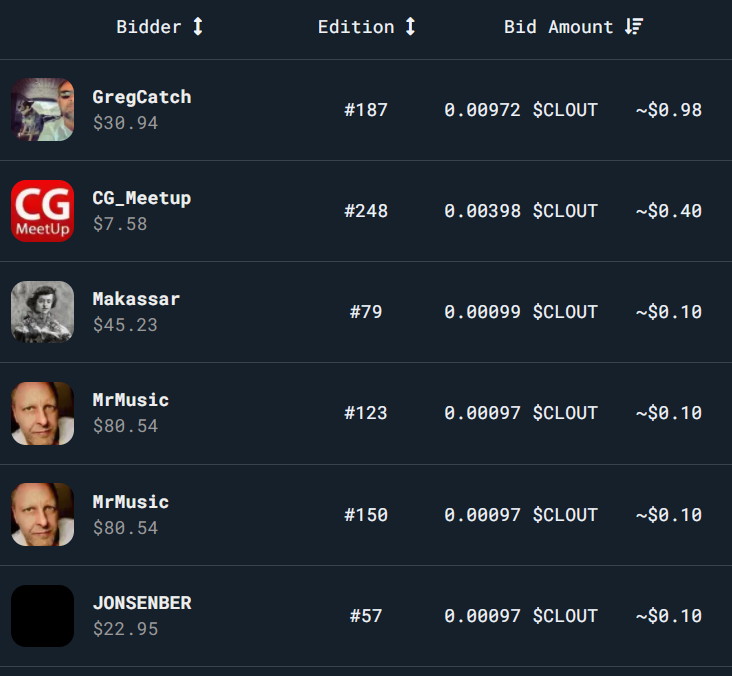Image resolution: width=732 pixels, height=676 pixels.
Task: Sort by Bidder using arrow icon
Action: [198, 26]
